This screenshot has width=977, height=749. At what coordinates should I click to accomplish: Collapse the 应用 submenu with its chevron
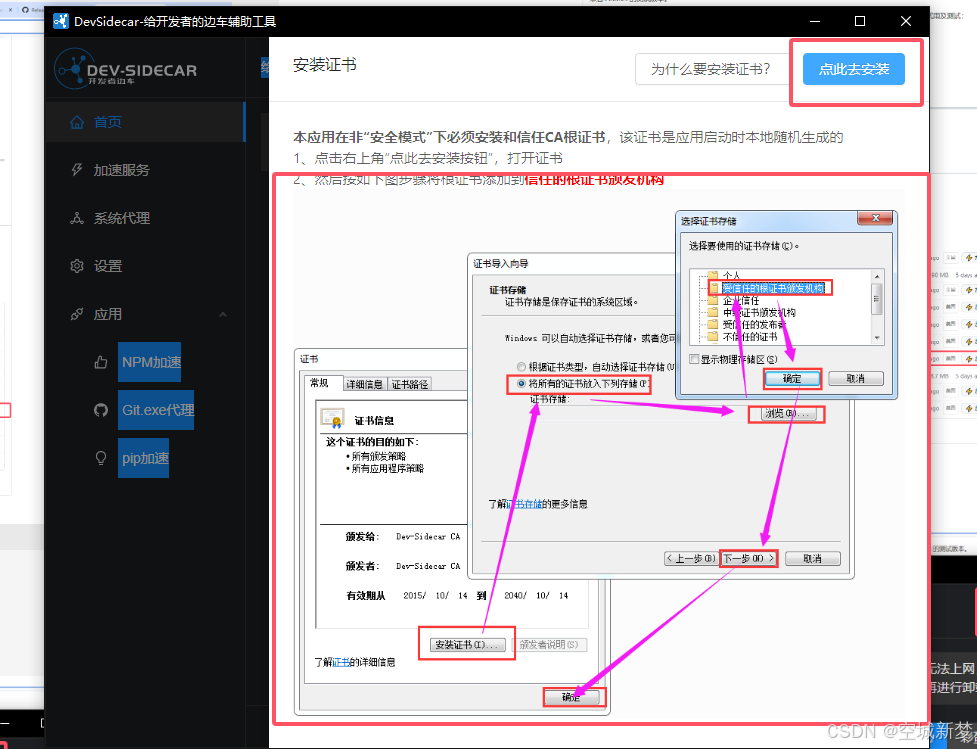pyautogui.click(x=223, y=314)
